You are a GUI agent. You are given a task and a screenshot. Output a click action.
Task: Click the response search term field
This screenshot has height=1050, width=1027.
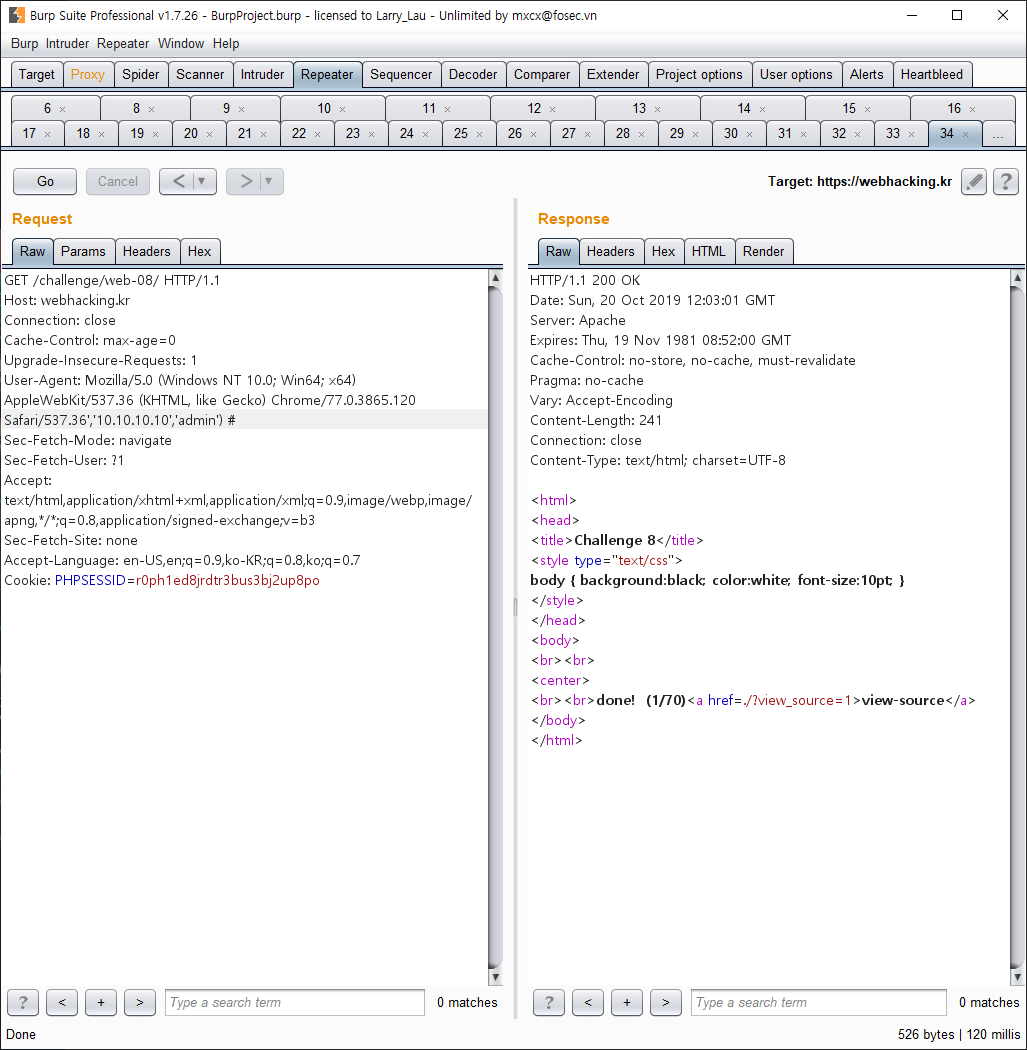tap(819, 1002)
